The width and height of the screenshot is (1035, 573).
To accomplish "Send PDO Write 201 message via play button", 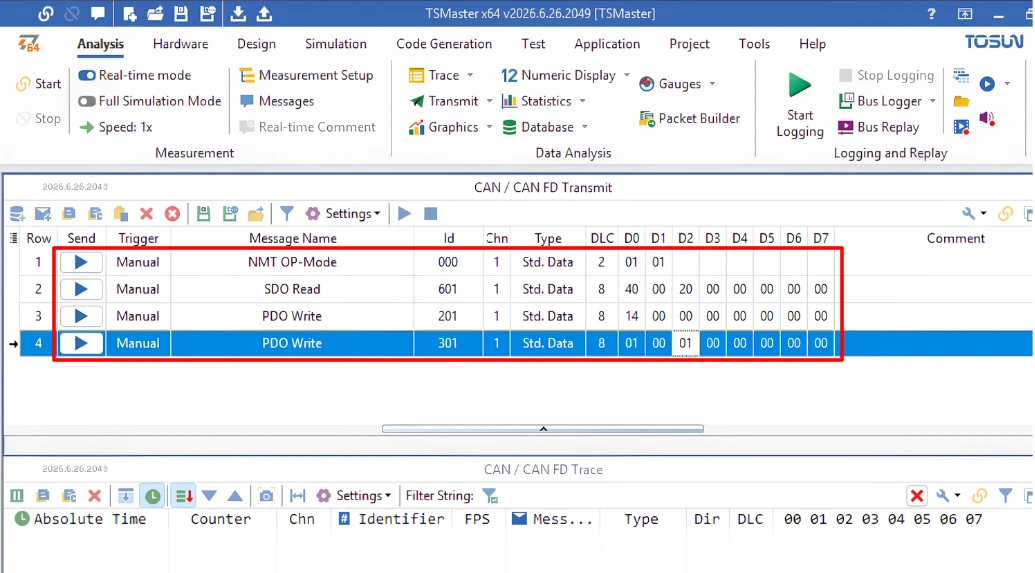I will [81, 316].
